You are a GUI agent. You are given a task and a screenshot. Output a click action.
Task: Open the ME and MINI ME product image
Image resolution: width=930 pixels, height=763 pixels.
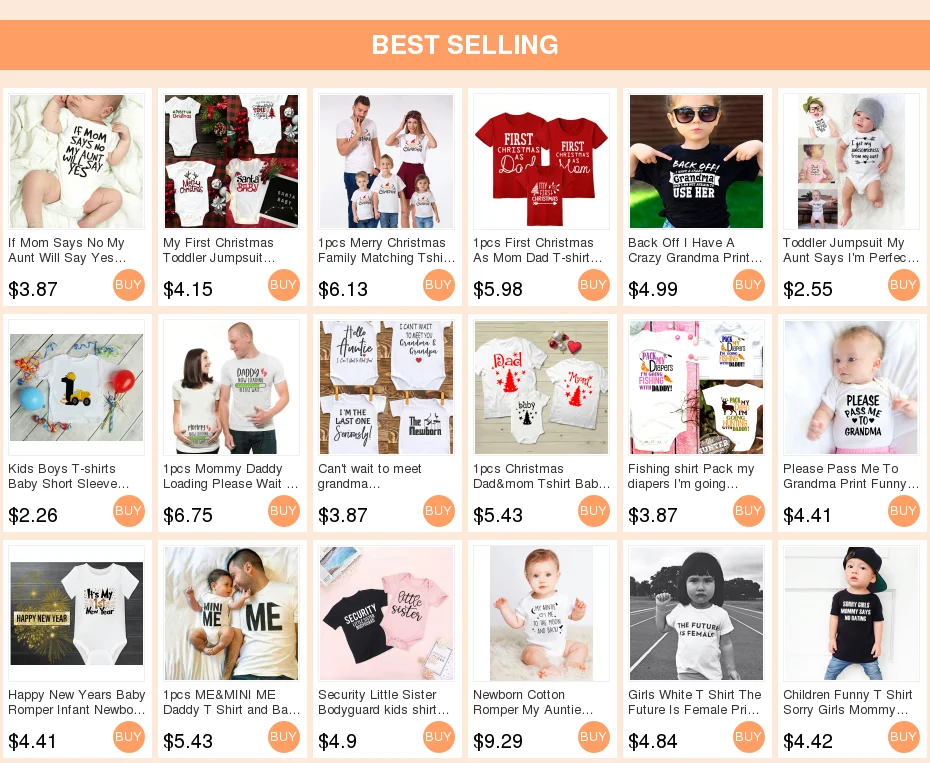231,613
